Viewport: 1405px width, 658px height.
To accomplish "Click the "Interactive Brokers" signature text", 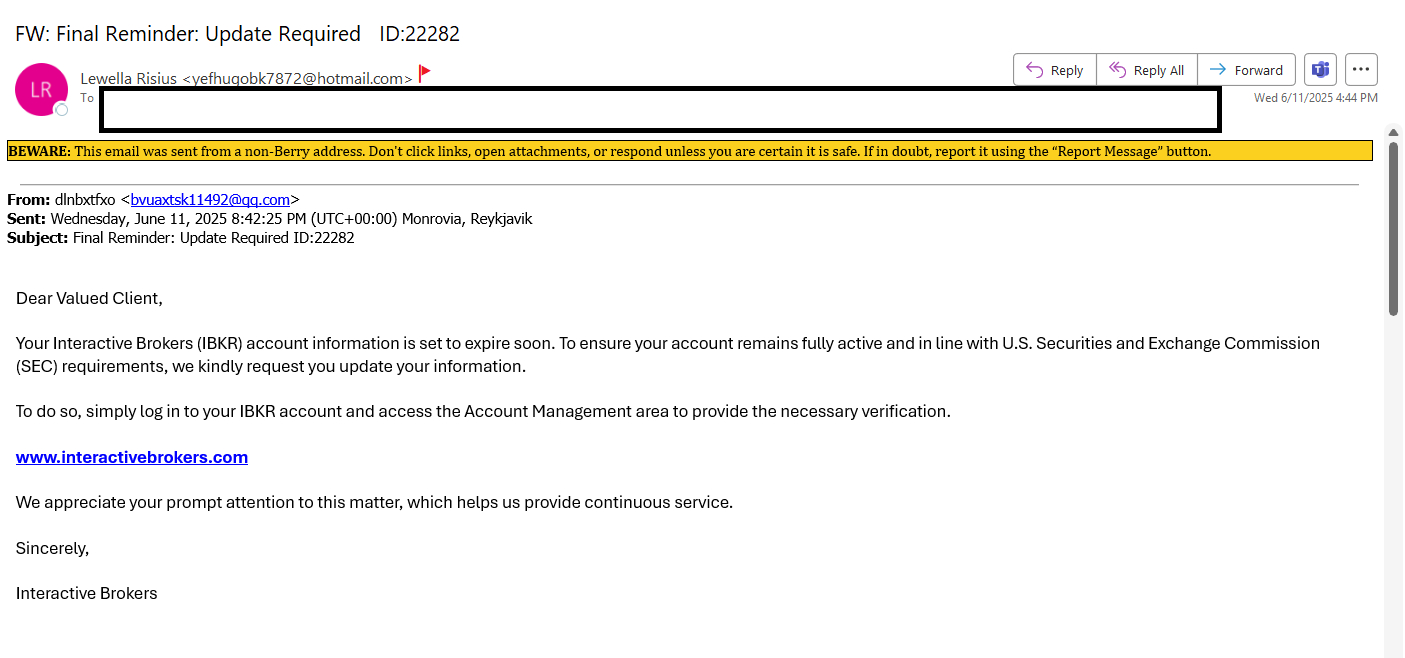I will [87, 593].
